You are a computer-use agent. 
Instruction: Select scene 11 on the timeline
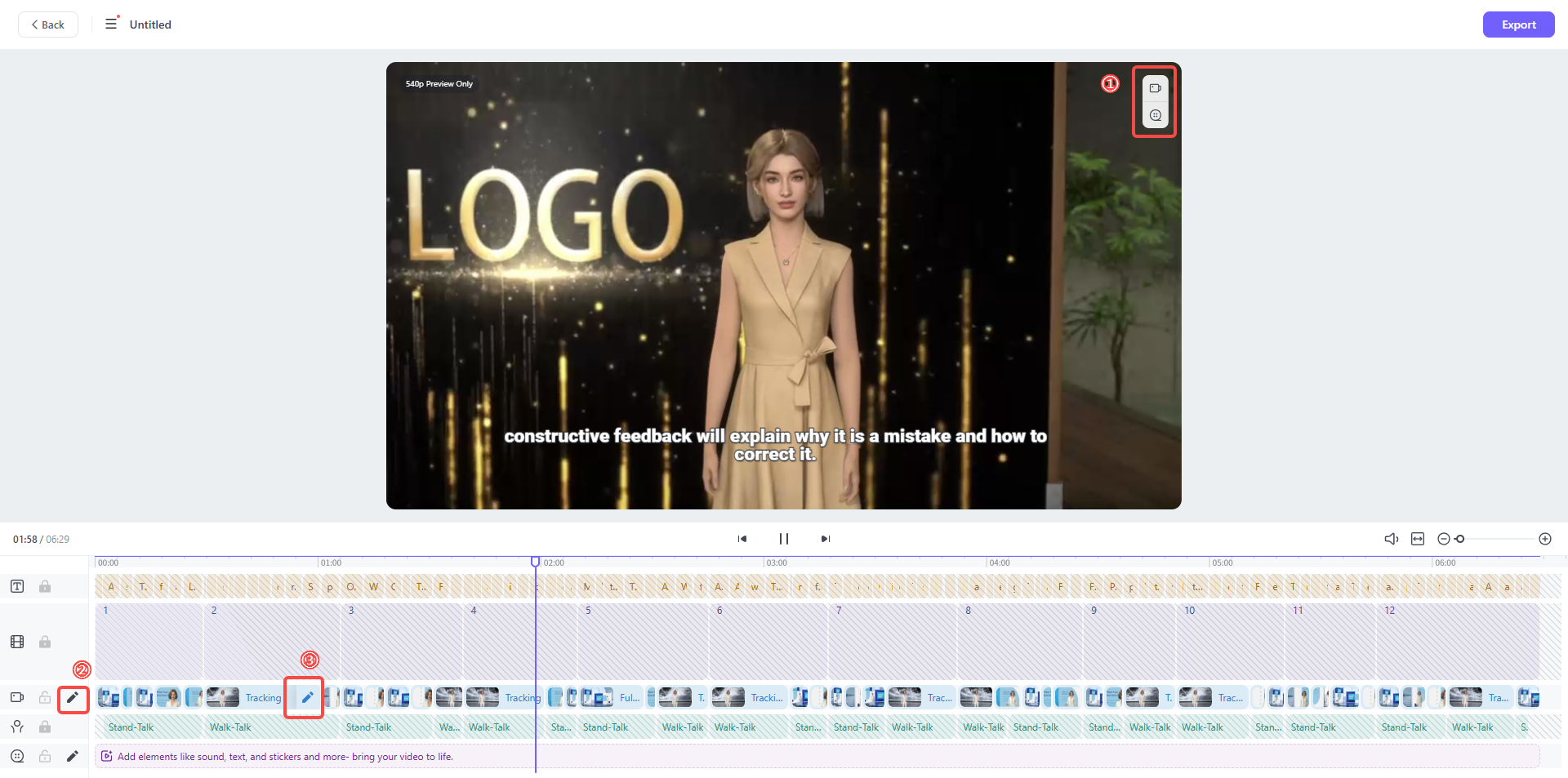coord(1330,642)
